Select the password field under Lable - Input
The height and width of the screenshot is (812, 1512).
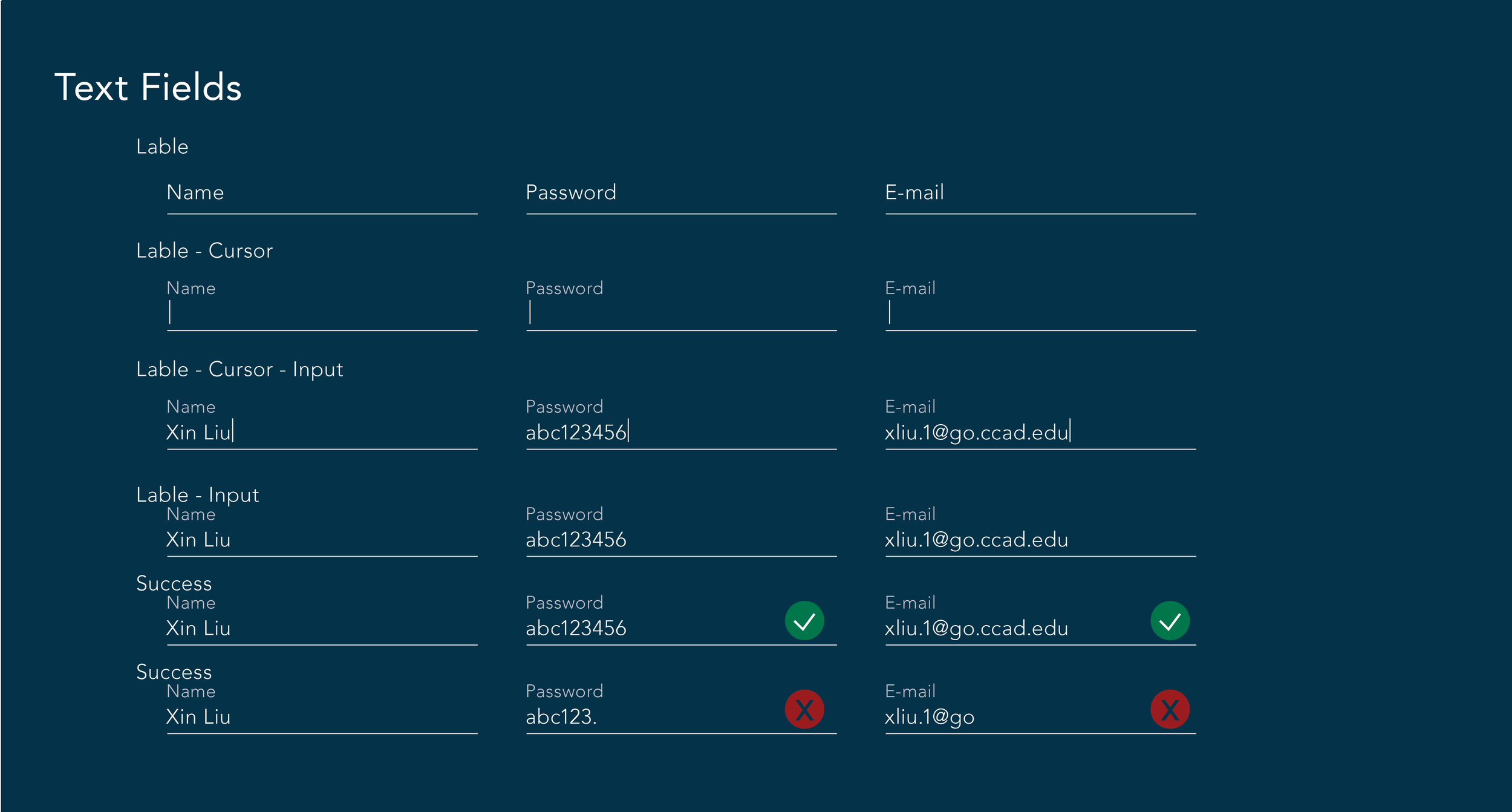681,531
